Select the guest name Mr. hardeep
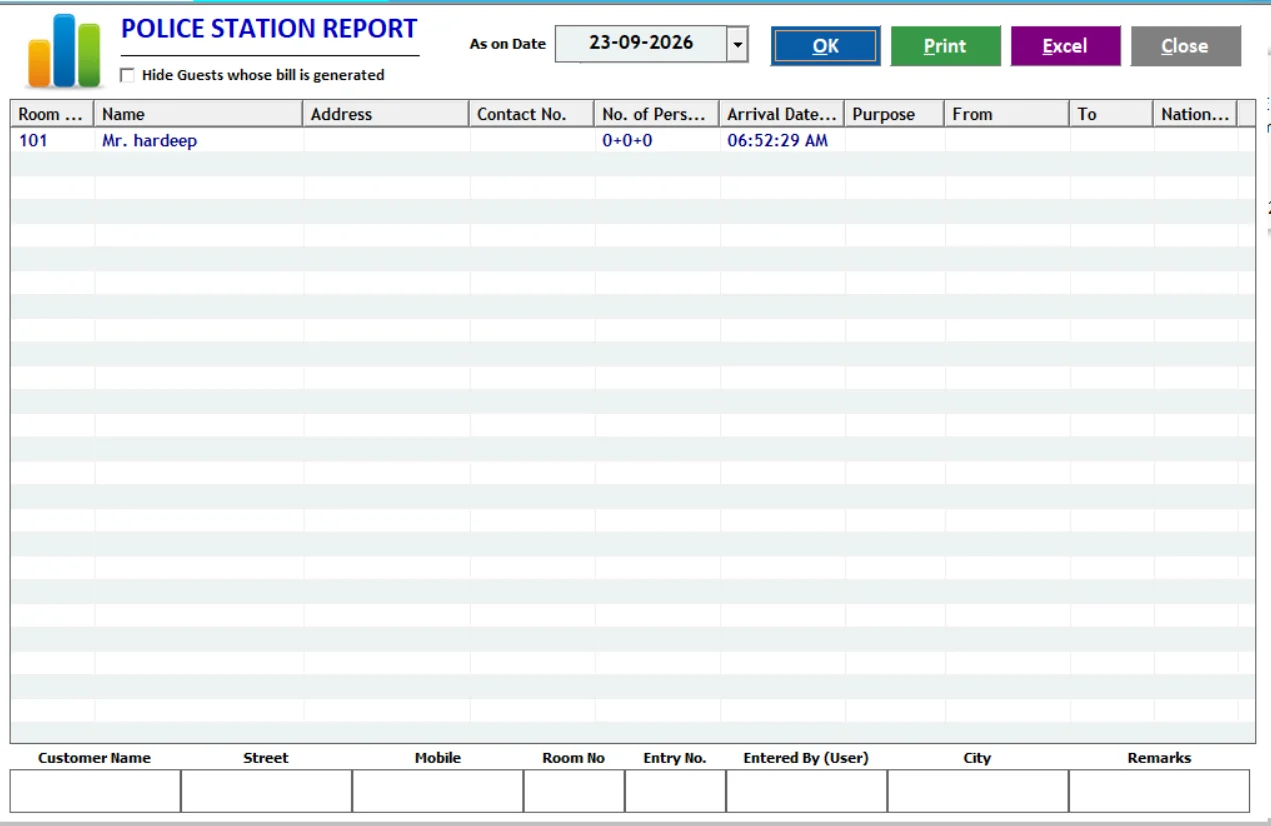 [149, 141]
